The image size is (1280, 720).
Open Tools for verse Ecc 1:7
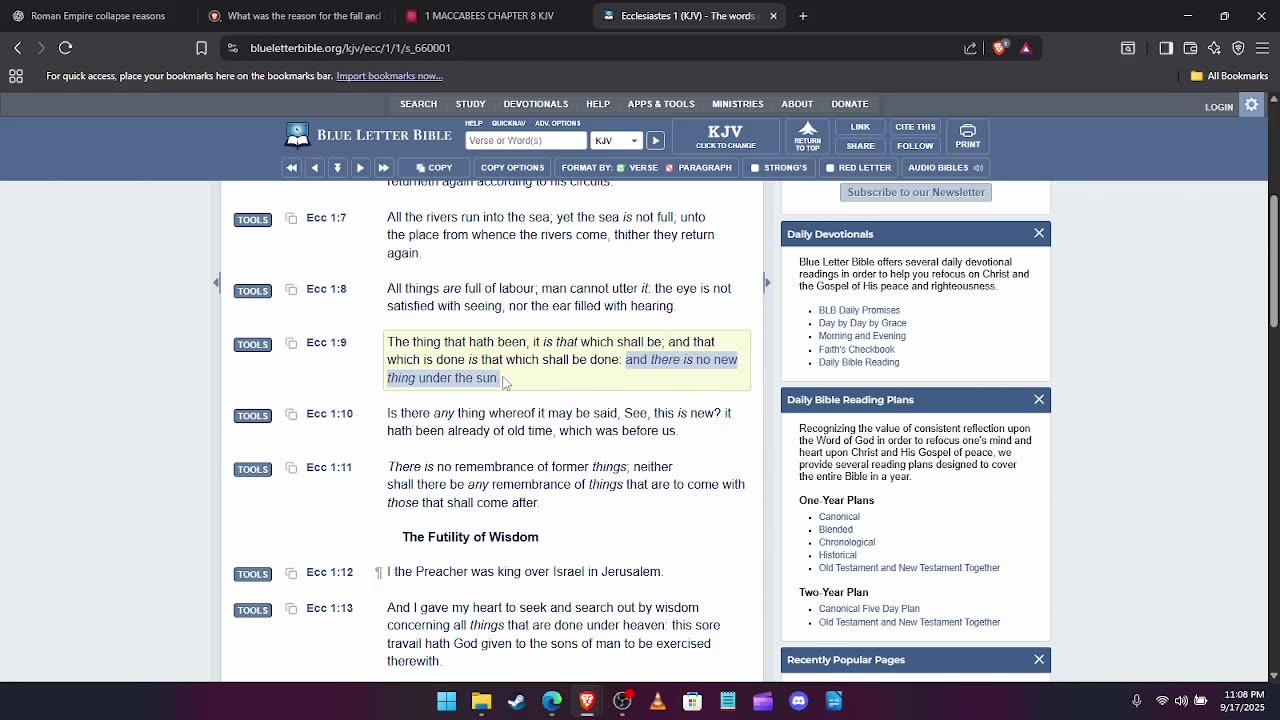pos(253,220)
